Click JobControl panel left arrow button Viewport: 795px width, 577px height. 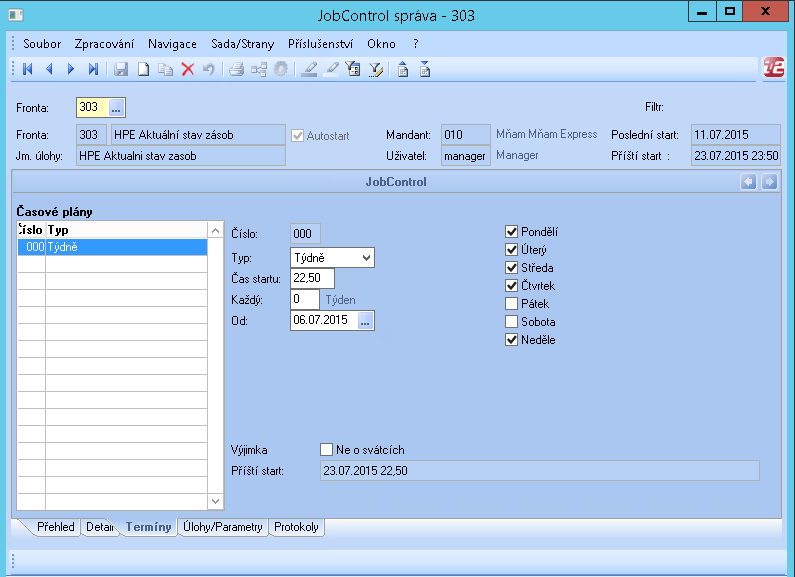point(748,182)
